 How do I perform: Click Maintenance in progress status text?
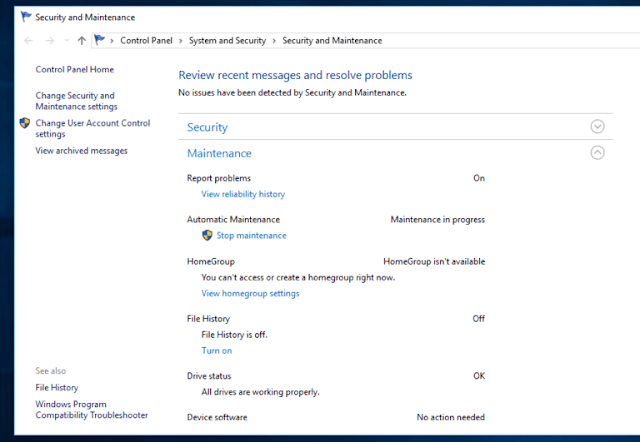(438, 220)
